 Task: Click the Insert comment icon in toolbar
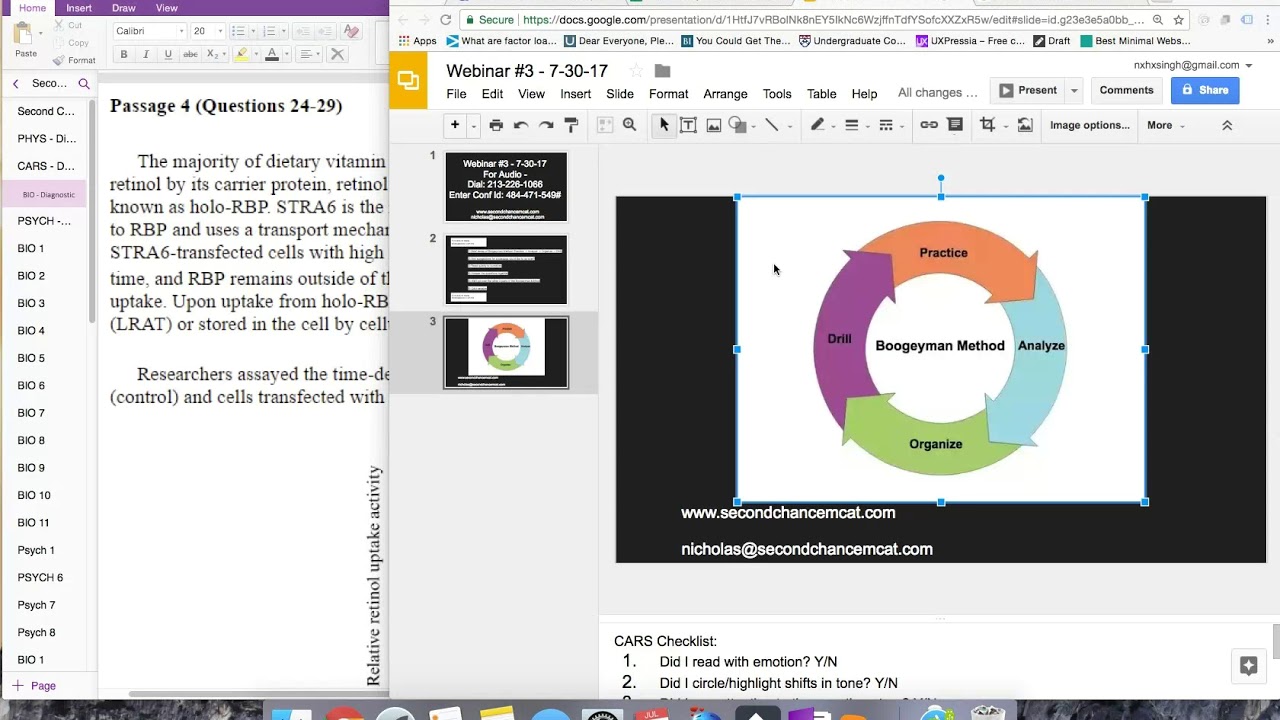955,125
